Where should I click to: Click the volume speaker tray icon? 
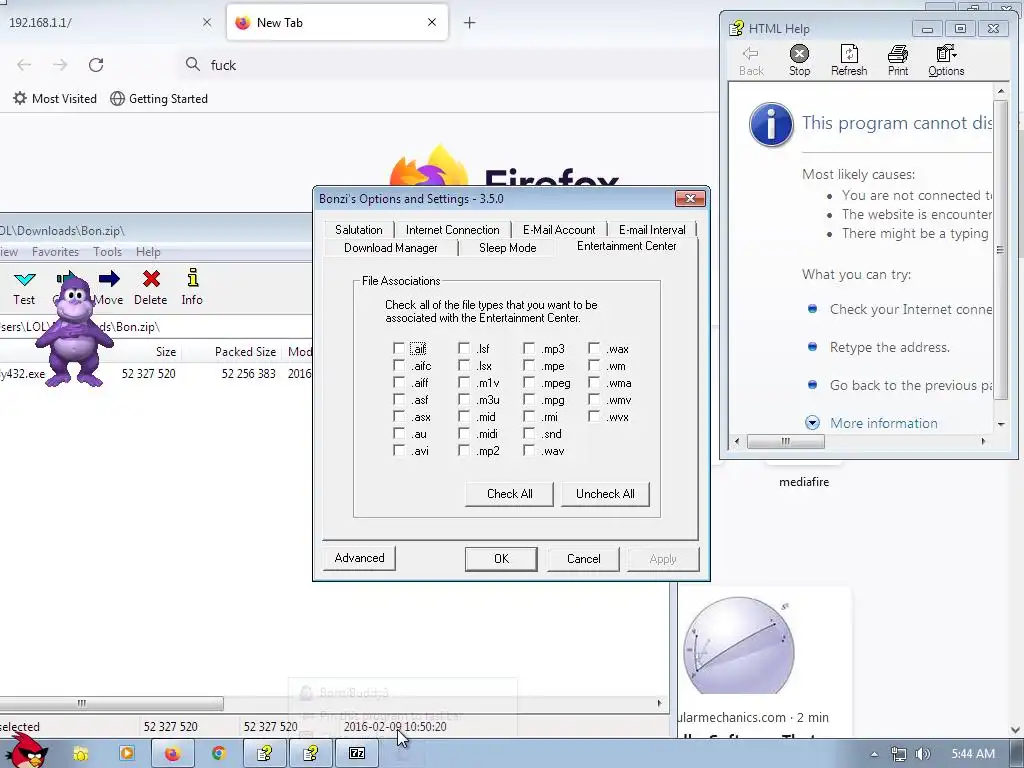(923, 754)
